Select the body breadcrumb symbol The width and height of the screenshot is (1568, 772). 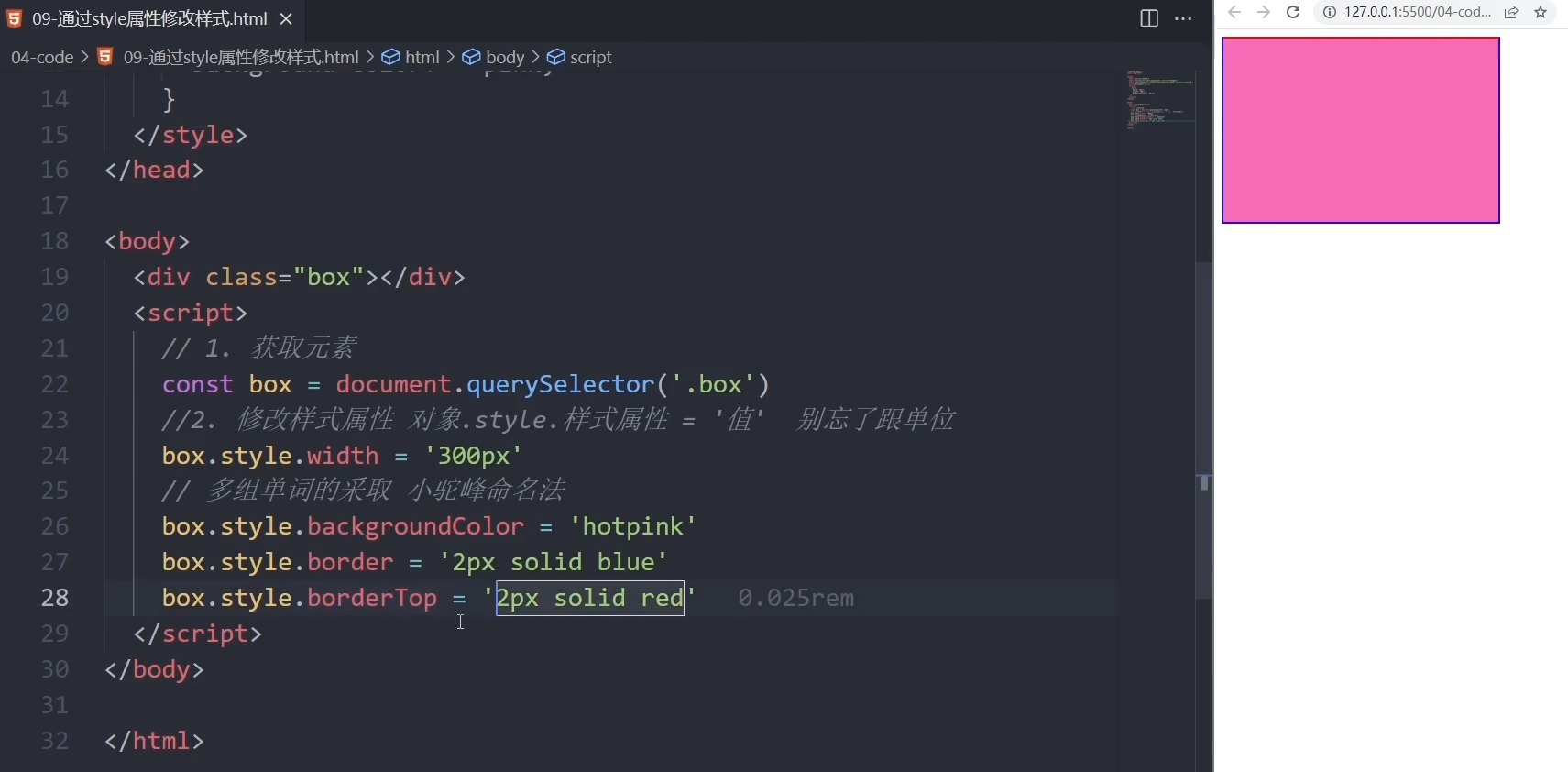pyautogui.click(x=505, y=57)
